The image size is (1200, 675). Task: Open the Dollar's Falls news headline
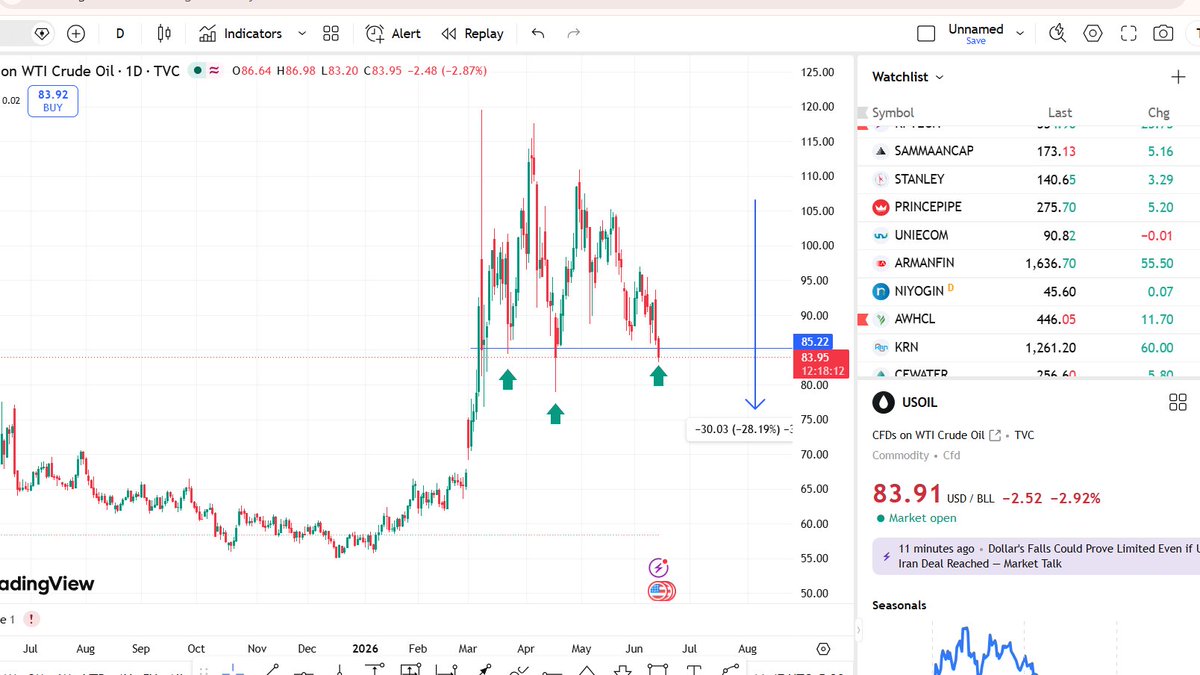click(1035, 556)
